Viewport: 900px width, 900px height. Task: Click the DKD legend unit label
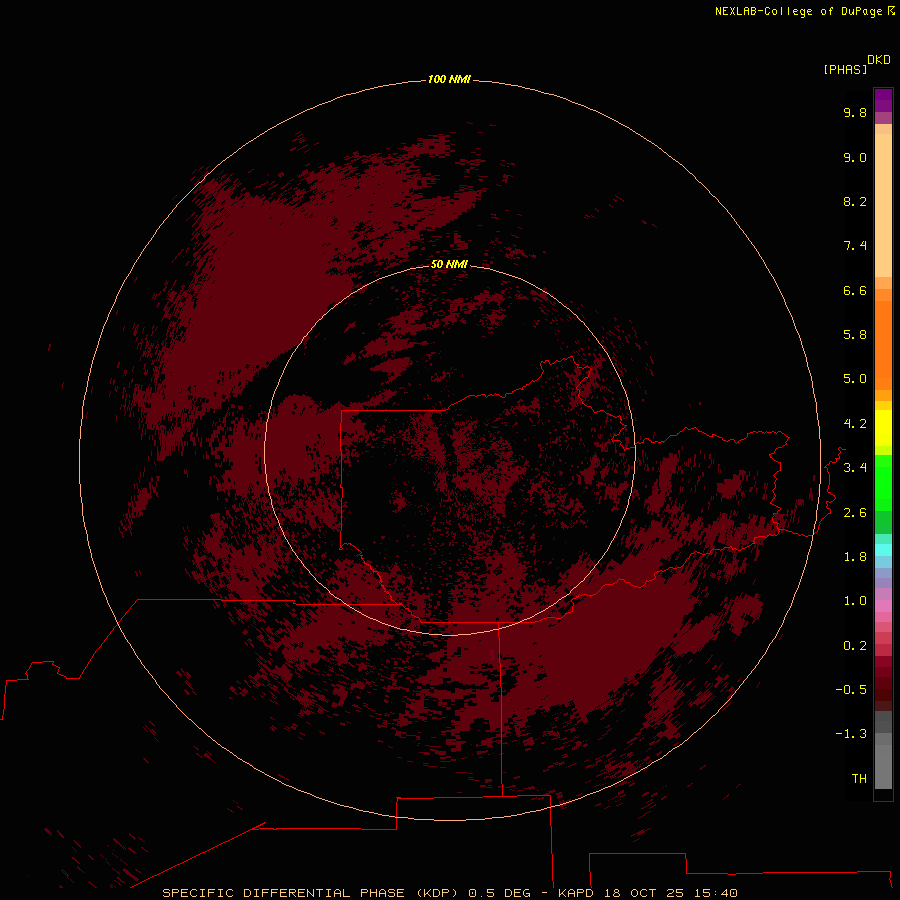point(879,59)
